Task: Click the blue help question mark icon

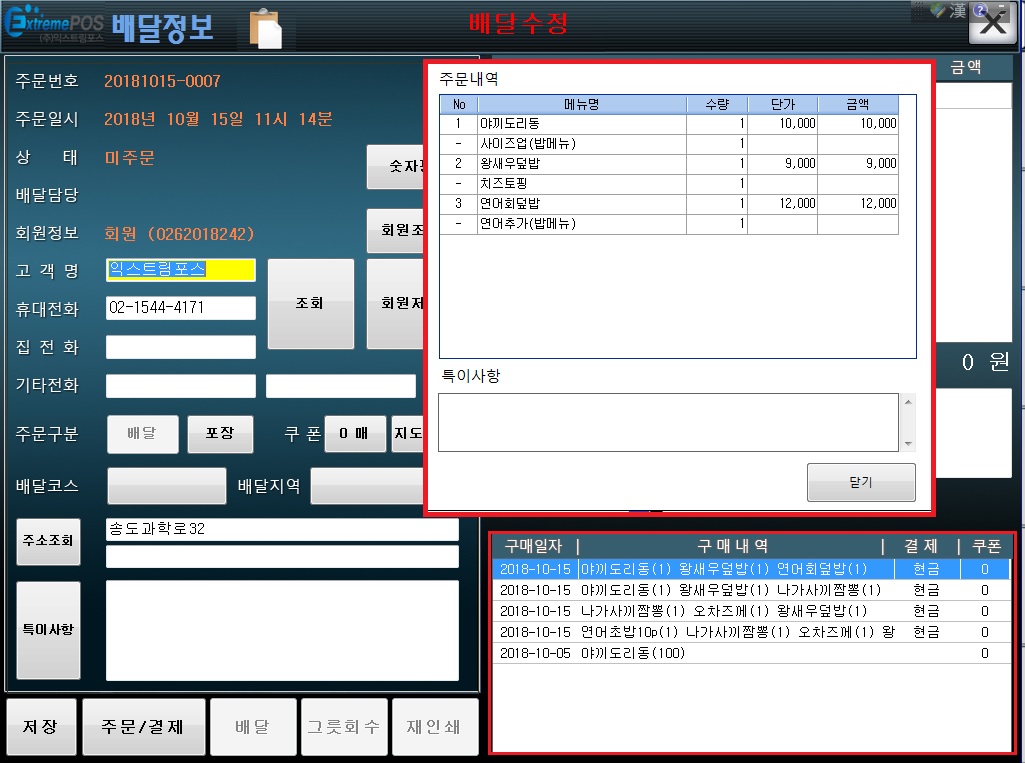Action: click(x=979, y=10)
